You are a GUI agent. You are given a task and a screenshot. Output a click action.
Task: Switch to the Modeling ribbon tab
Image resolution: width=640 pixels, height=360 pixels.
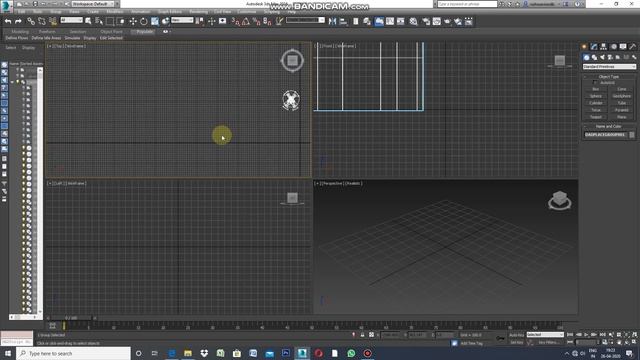(x=20, y=31)
